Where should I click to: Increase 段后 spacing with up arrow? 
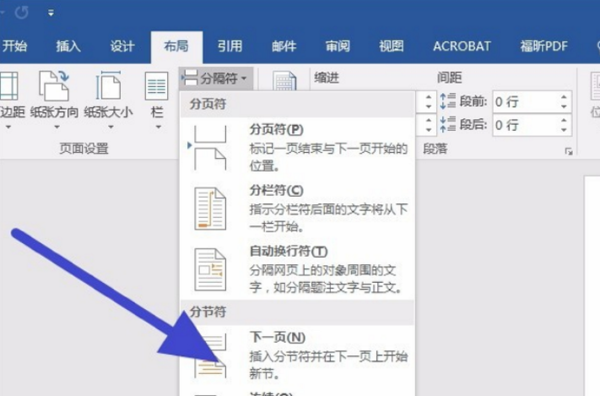[564, 120]
